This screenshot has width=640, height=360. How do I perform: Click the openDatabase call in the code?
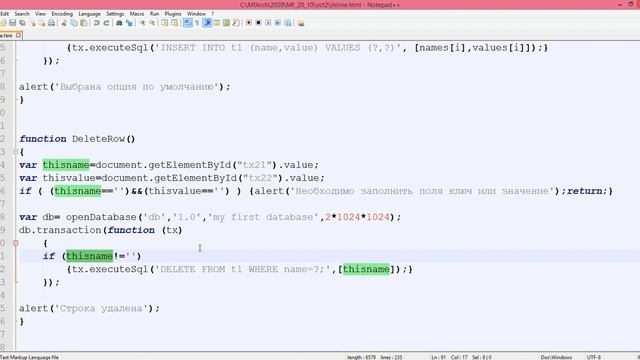101,217
